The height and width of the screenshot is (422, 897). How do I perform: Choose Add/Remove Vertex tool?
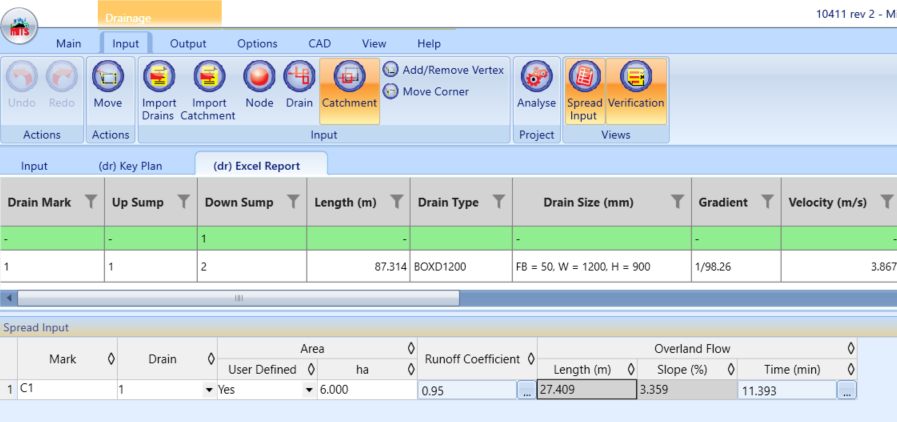coord(444,70)
